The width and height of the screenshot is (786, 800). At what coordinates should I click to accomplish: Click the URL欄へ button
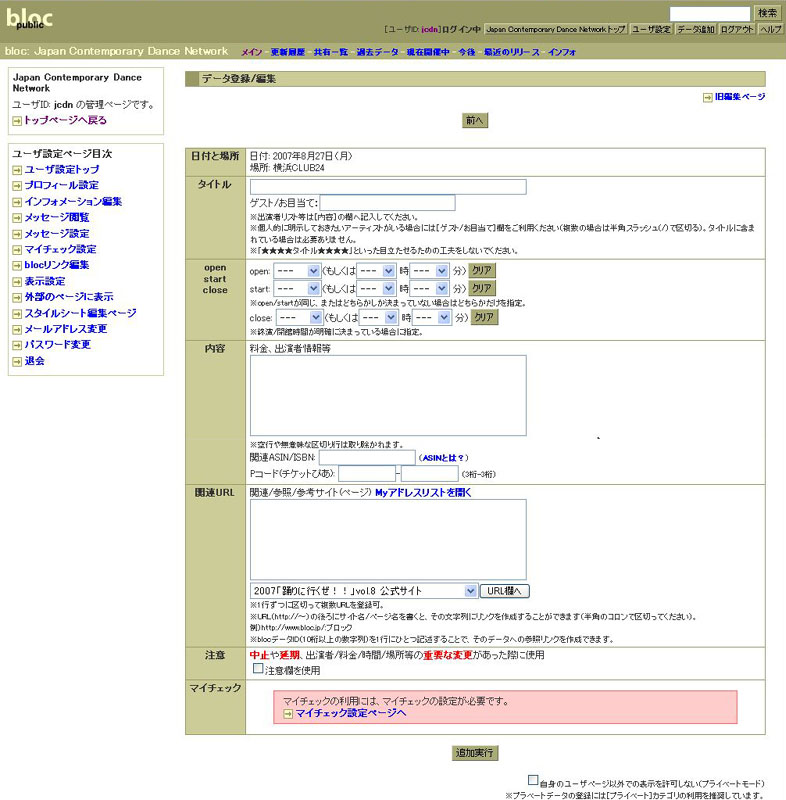coord(504,591)
